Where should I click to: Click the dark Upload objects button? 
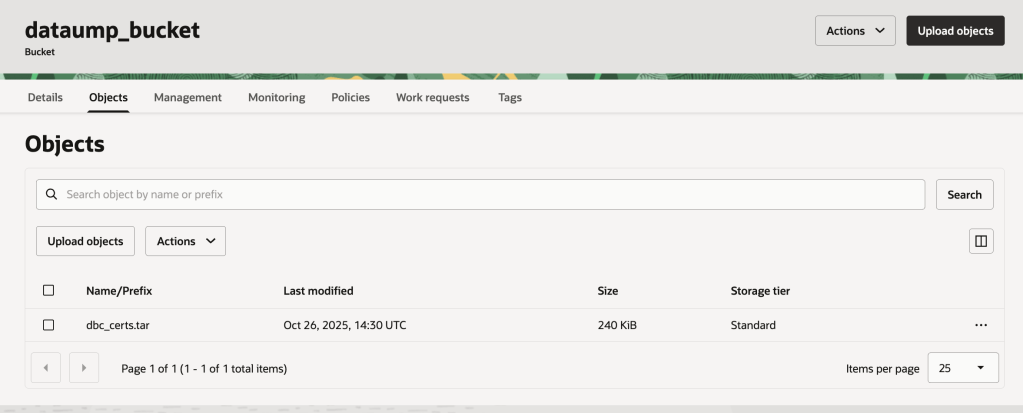click(954, 31)
